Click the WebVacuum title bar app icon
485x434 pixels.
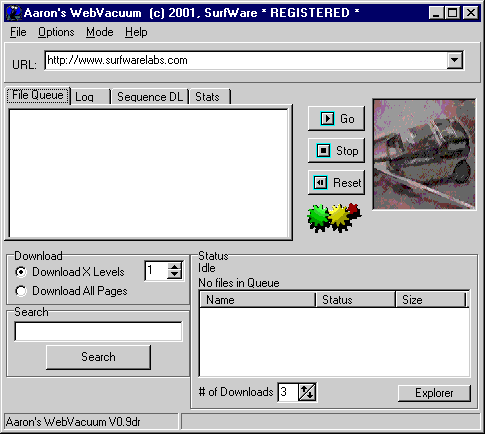(14, 13)
